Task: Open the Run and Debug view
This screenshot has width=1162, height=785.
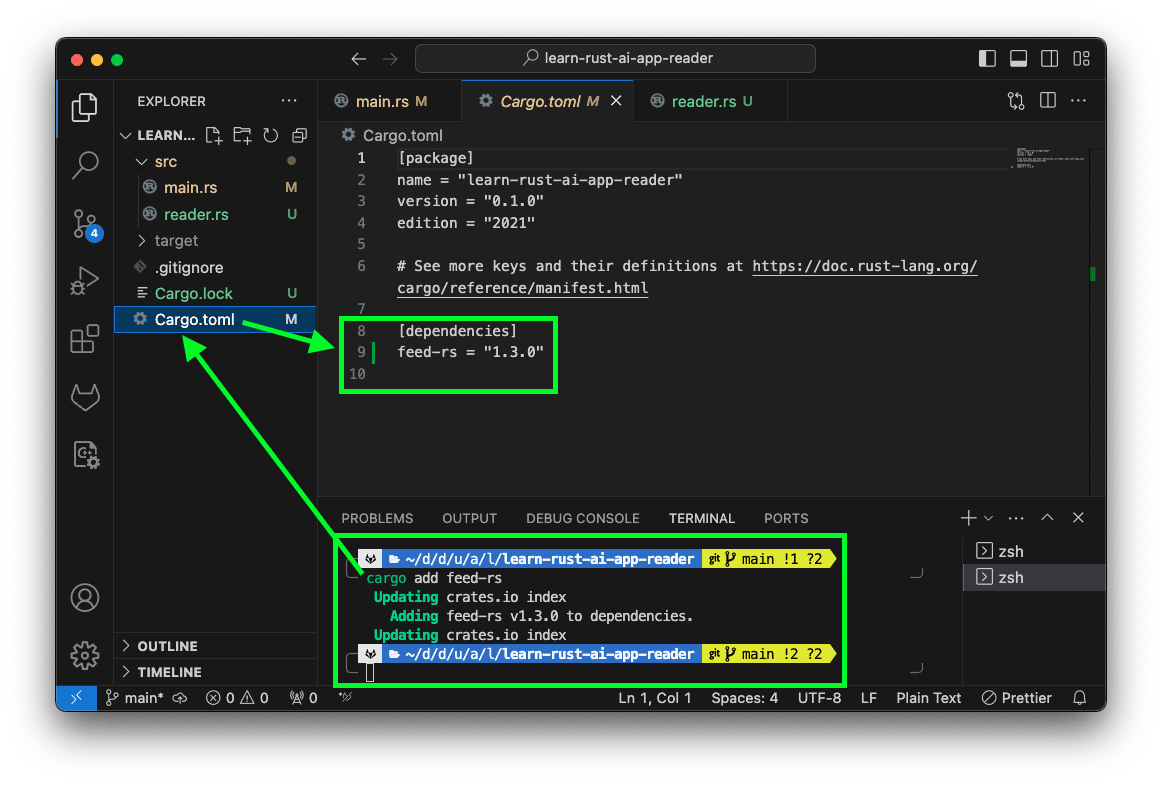Action: 84,281
